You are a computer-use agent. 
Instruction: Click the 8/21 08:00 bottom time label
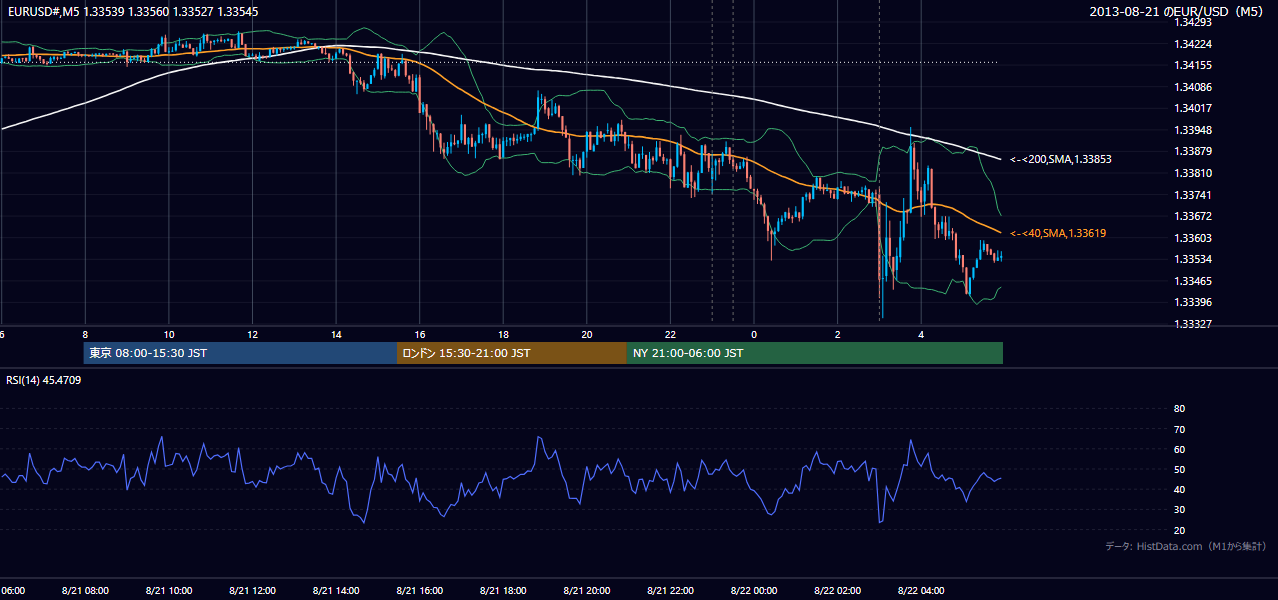coord(85,591)
